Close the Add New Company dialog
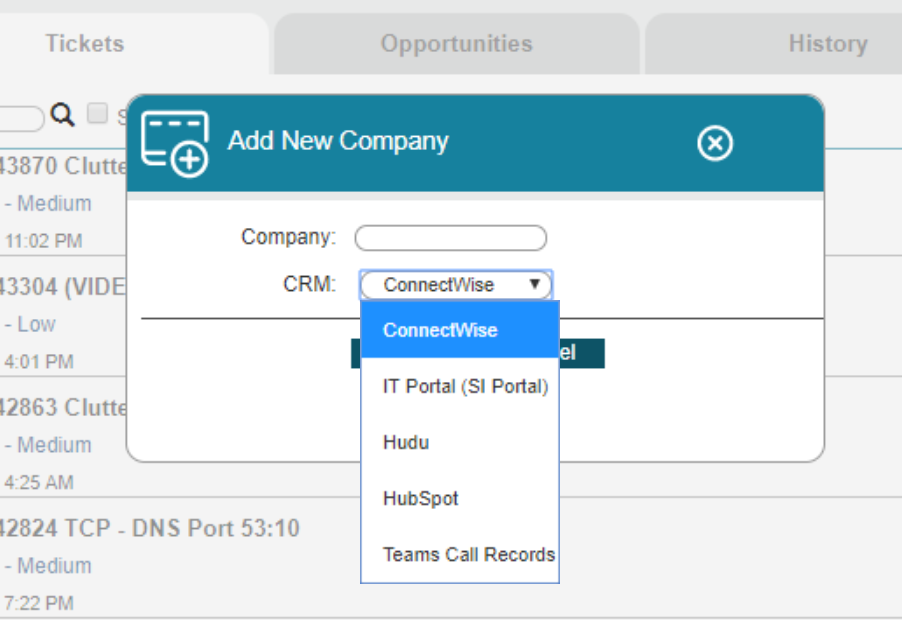This screenshot has height=620, width=902. point(715,143)
